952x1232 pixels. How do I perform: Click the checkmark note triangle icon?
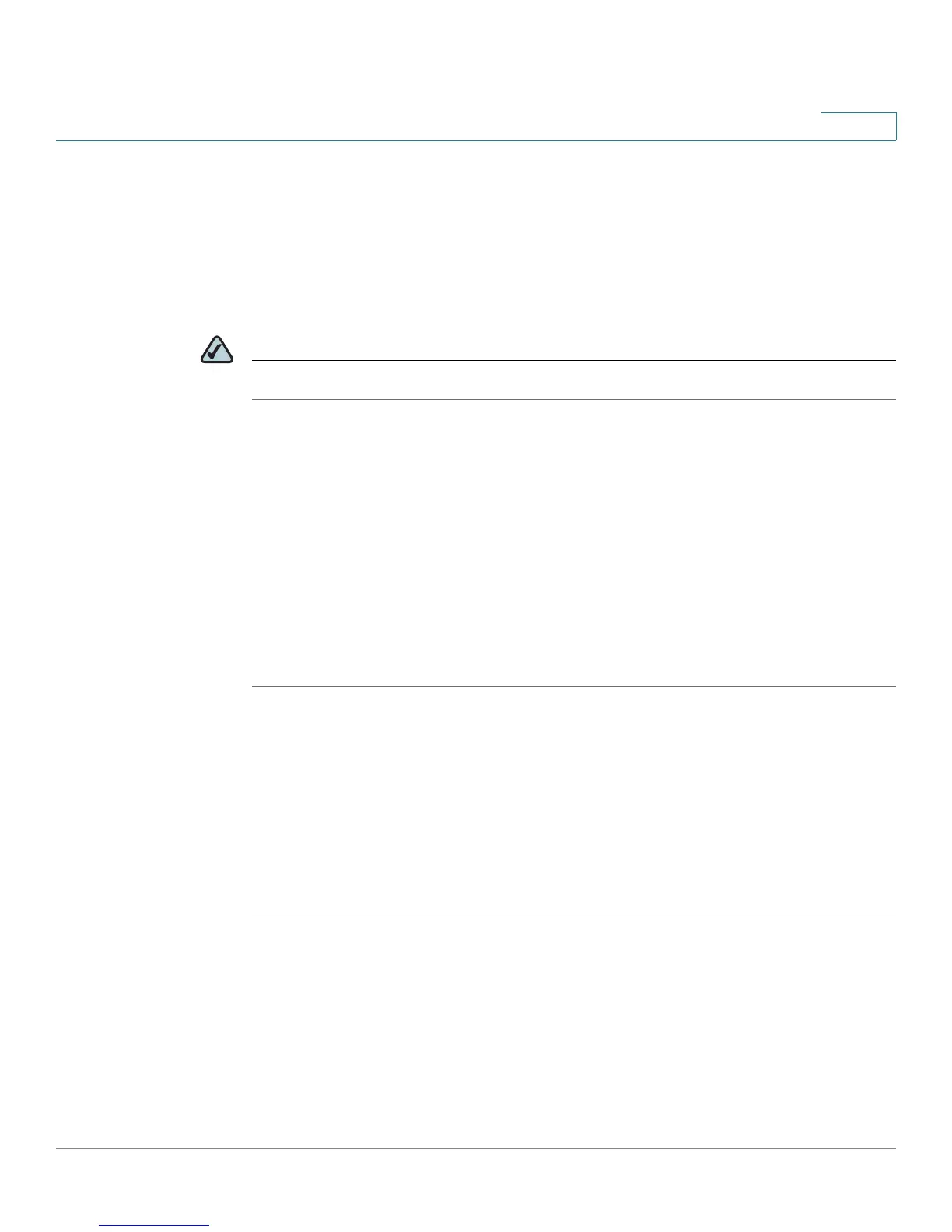tap(216, 350)
